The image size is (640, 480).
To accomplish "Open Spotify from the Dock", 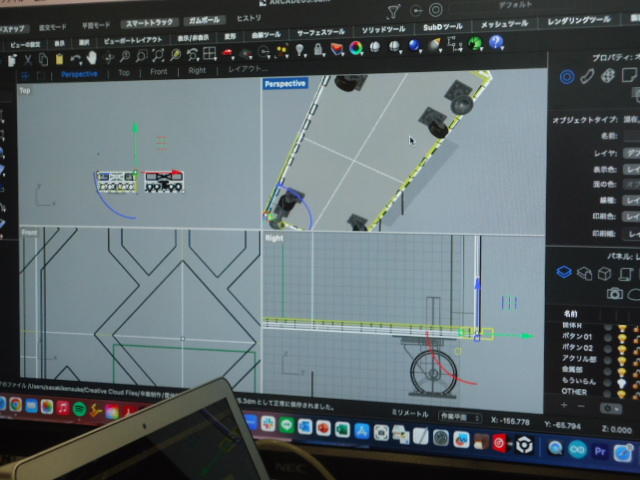I will (80, 409).
